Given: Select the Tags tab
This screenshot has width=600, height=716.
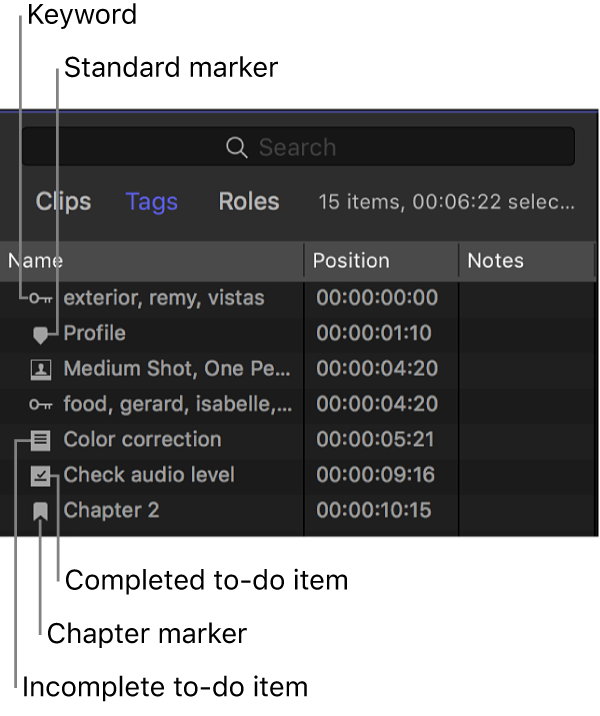Looking at the screenshot, I should tap(152, 202).
